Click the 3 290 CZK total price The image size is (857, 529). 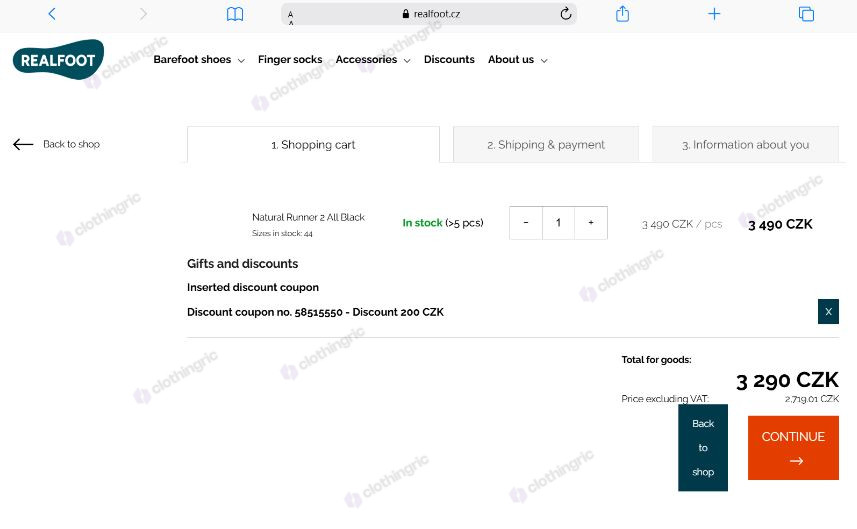(x=787, y=380)
